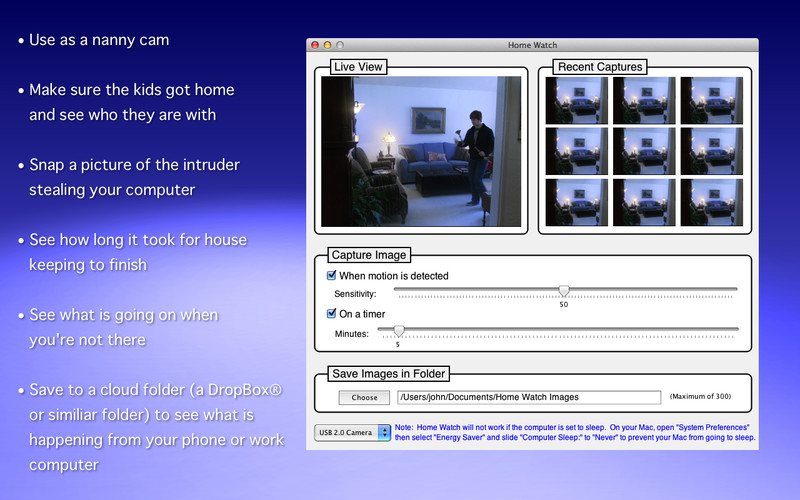Enable the 'When motion is detected' checkbox

[333, 276]
